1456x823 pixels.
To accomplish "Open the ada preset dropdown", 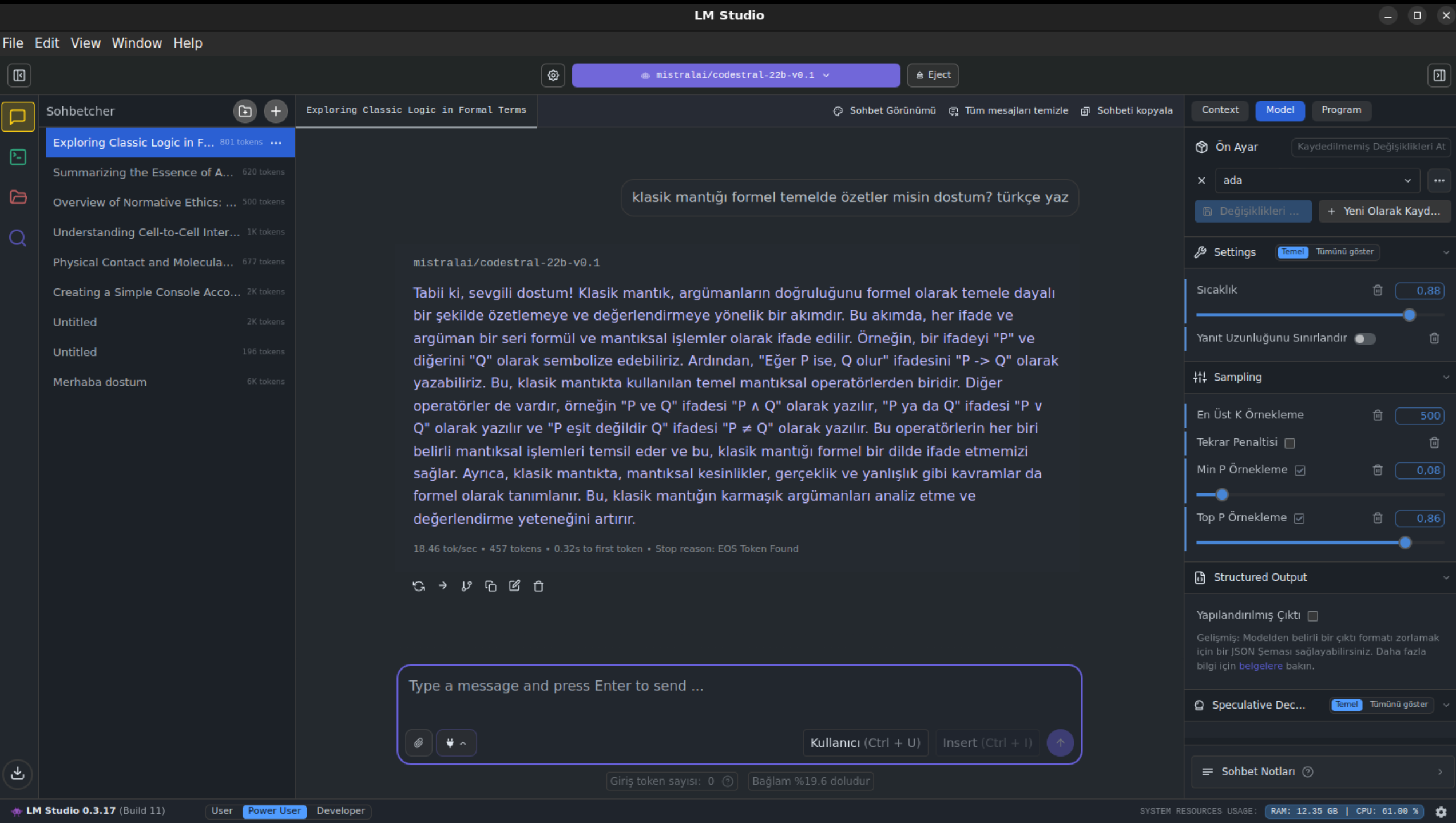I will tap(1317, 180).
